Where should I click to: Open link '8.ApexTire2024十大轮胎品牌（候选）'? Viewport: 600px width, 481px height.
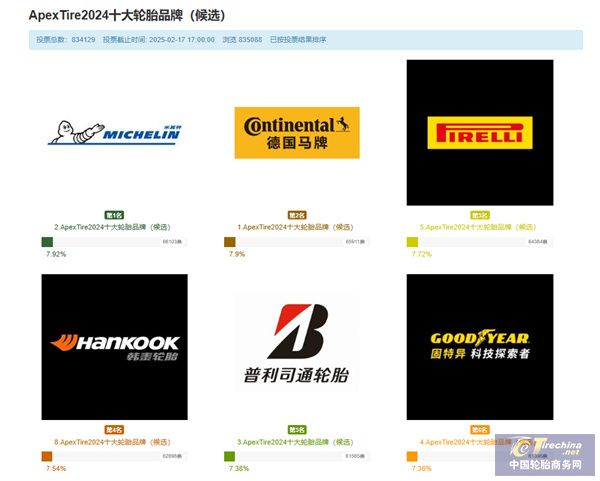tap(112, 442)
